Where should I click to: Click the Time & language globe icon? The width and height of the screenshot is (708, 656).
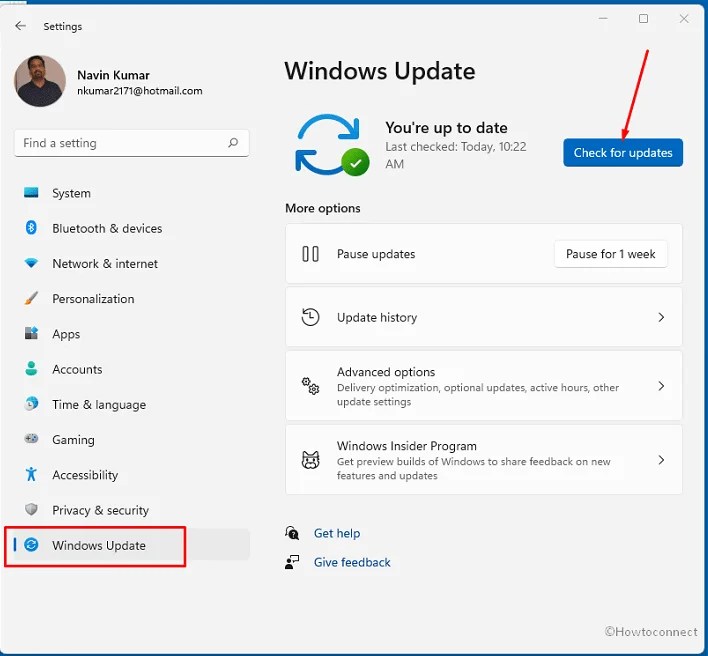click(31, 404)
